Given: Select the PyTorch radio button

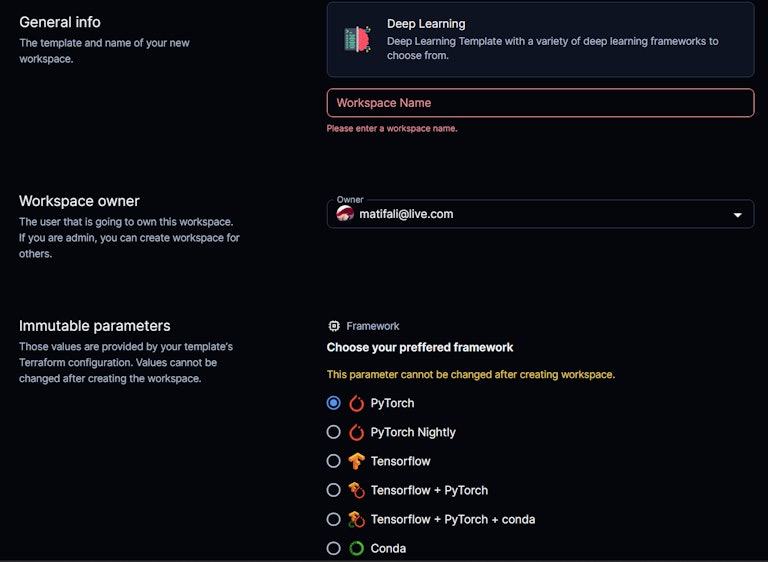Looking at the screenshot, I should click(x=334, y=404).
